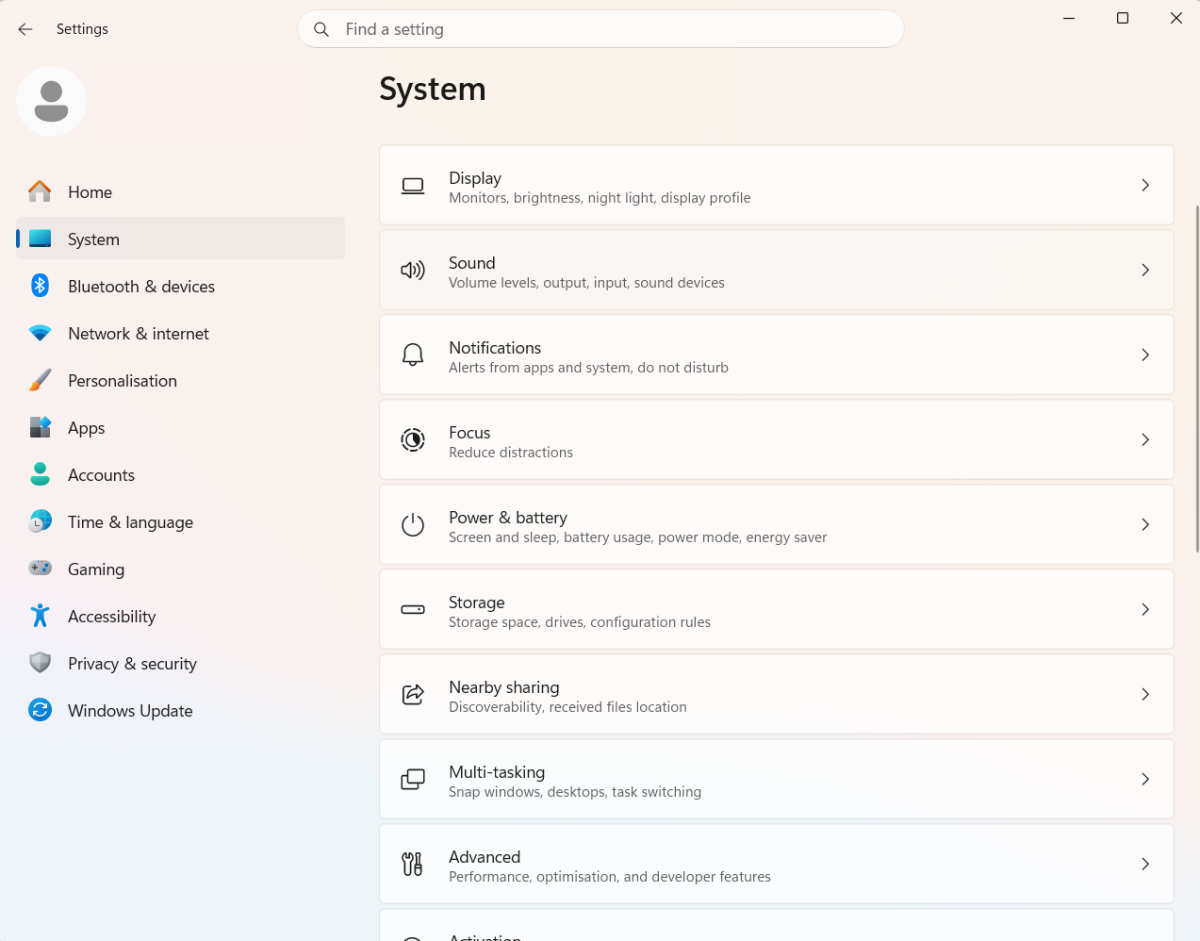Open Storage via its right chevron

(x=1146, y=609)
